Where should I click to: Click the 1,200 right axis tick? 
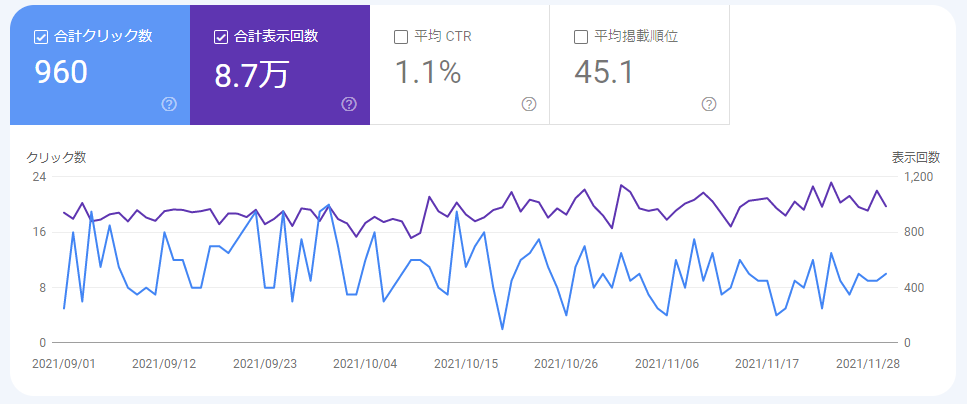tap(919, 177)
